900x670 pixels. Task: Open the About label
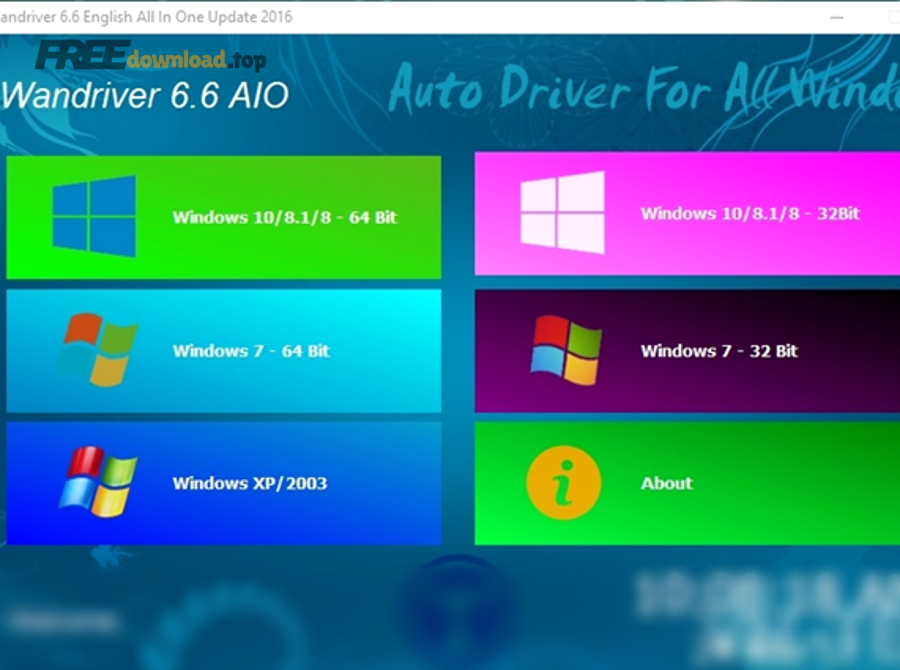666,483
